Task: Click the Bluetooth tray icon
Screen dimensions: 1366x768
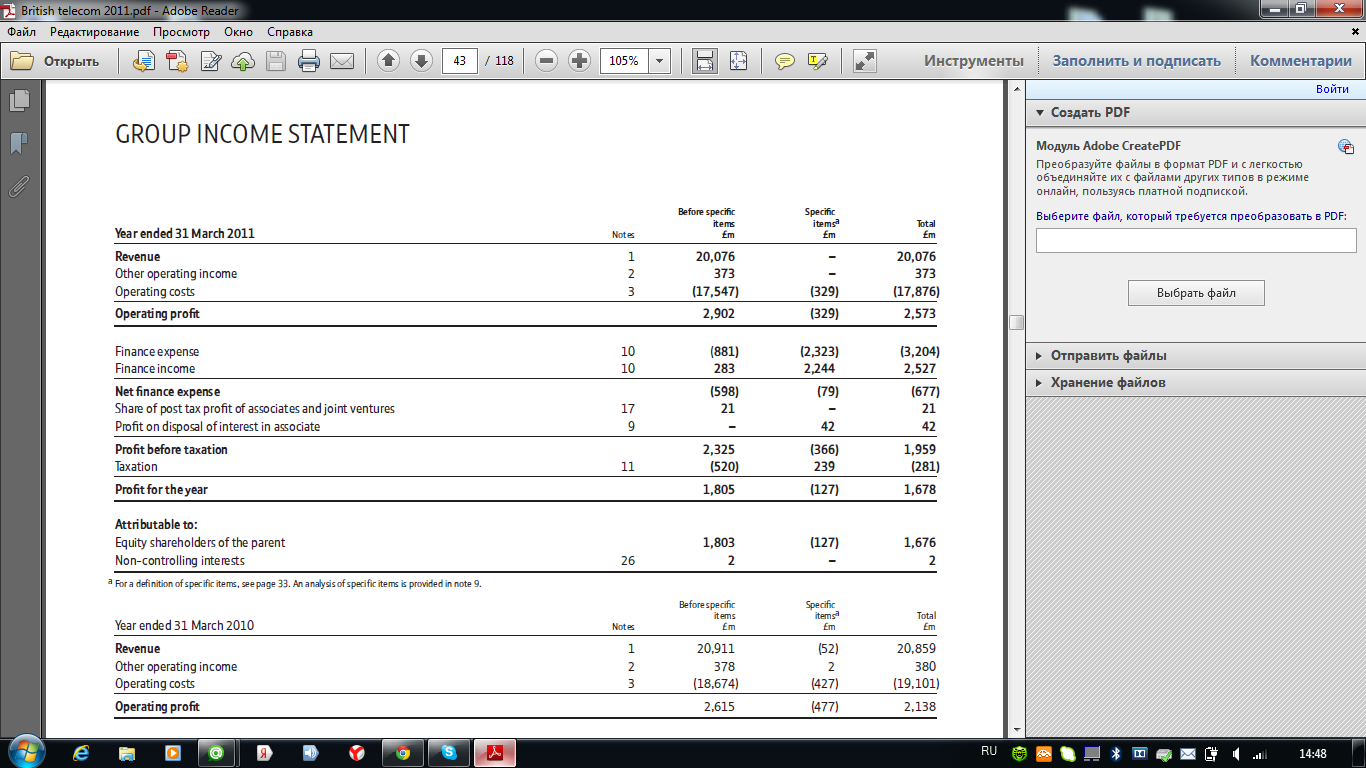Action: (x=1116, y=753)
